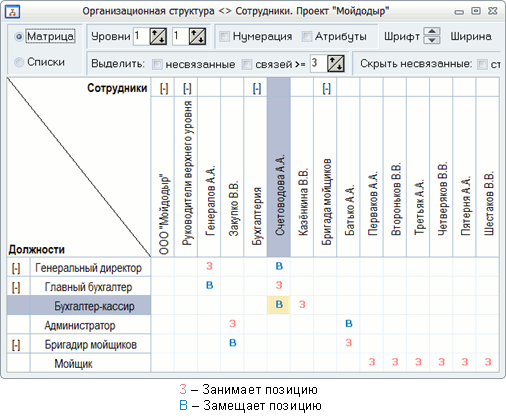This screenshot has width=506, height=417.
Task: Decrease font size with Шрифт down arrow
Action: coord(432,40)
